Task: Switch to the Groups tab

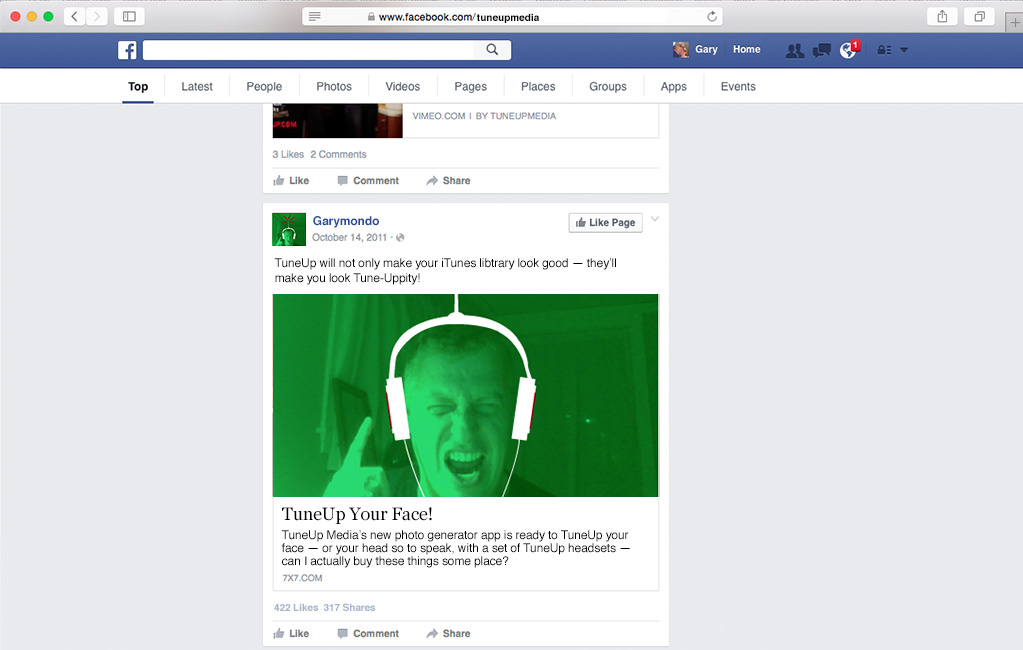Action: (x=607, y=87)
